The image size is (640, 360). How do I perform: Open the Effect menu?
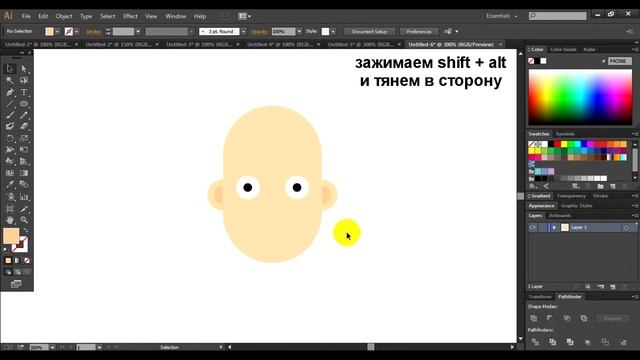[x=130, y=16]
